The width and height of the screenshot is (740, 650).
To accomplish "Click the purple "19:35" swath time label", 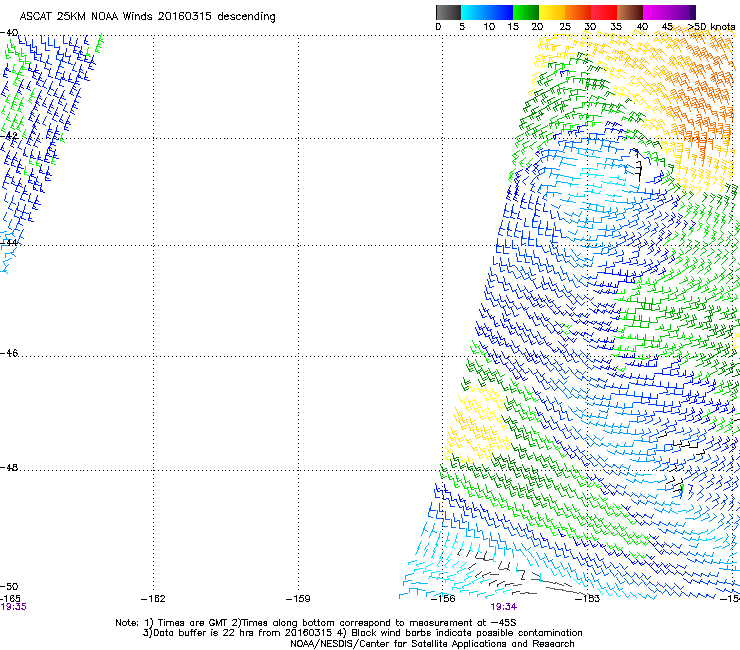I will 13,607.
